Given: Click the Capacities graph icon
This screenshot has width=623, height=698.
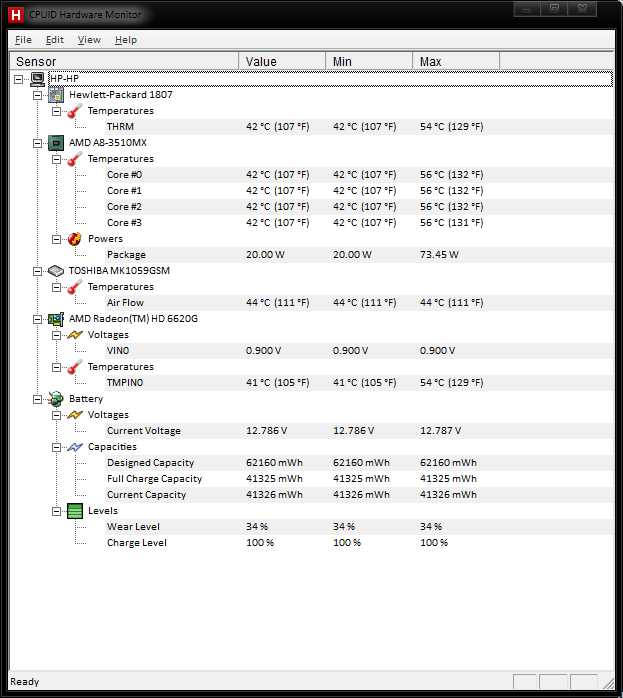Looking at the screenshot, I should click(x=75, y=447).
